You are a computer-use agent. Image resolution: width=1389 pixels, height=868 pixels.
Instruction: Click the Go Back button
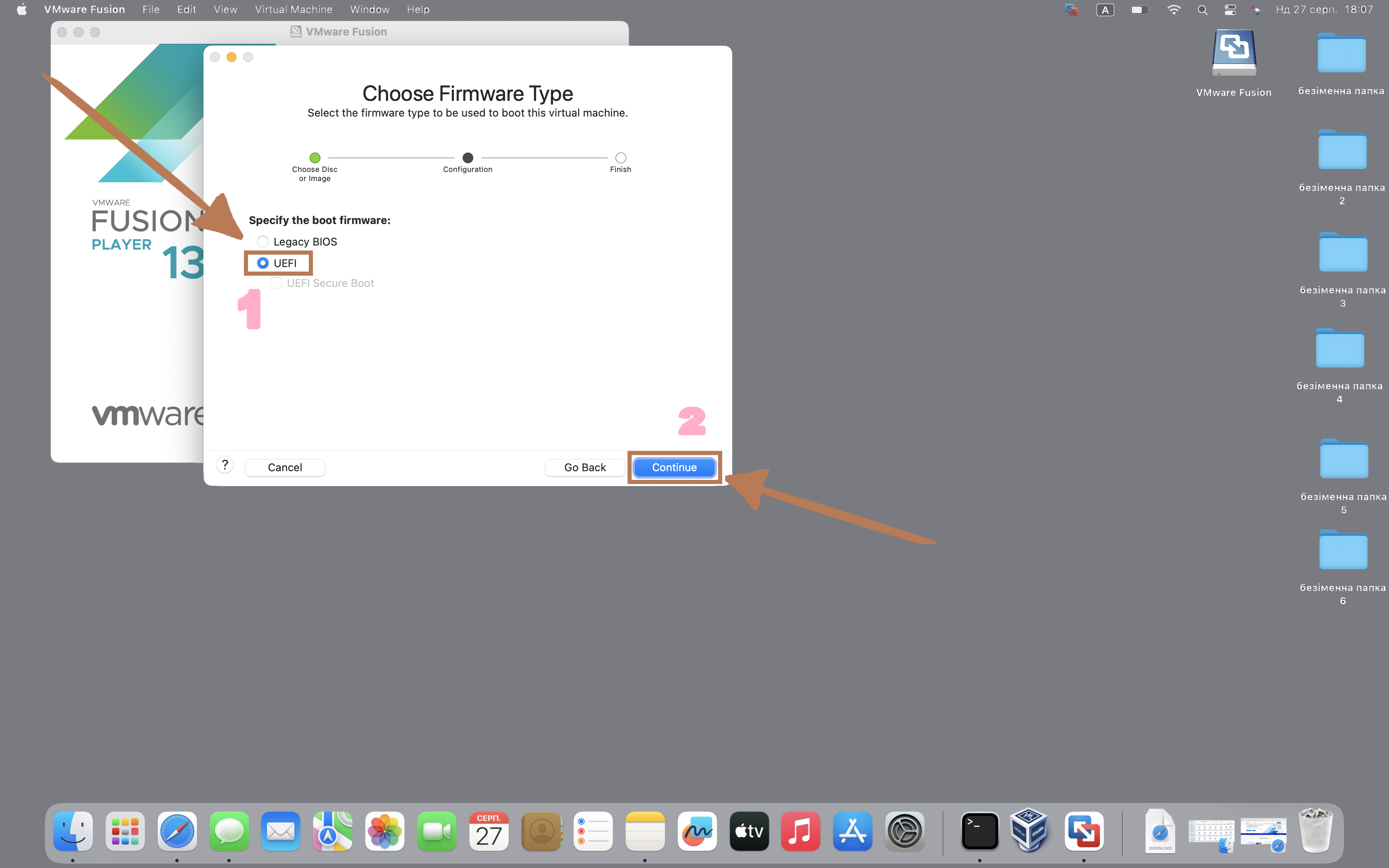(x=585, y=467)
